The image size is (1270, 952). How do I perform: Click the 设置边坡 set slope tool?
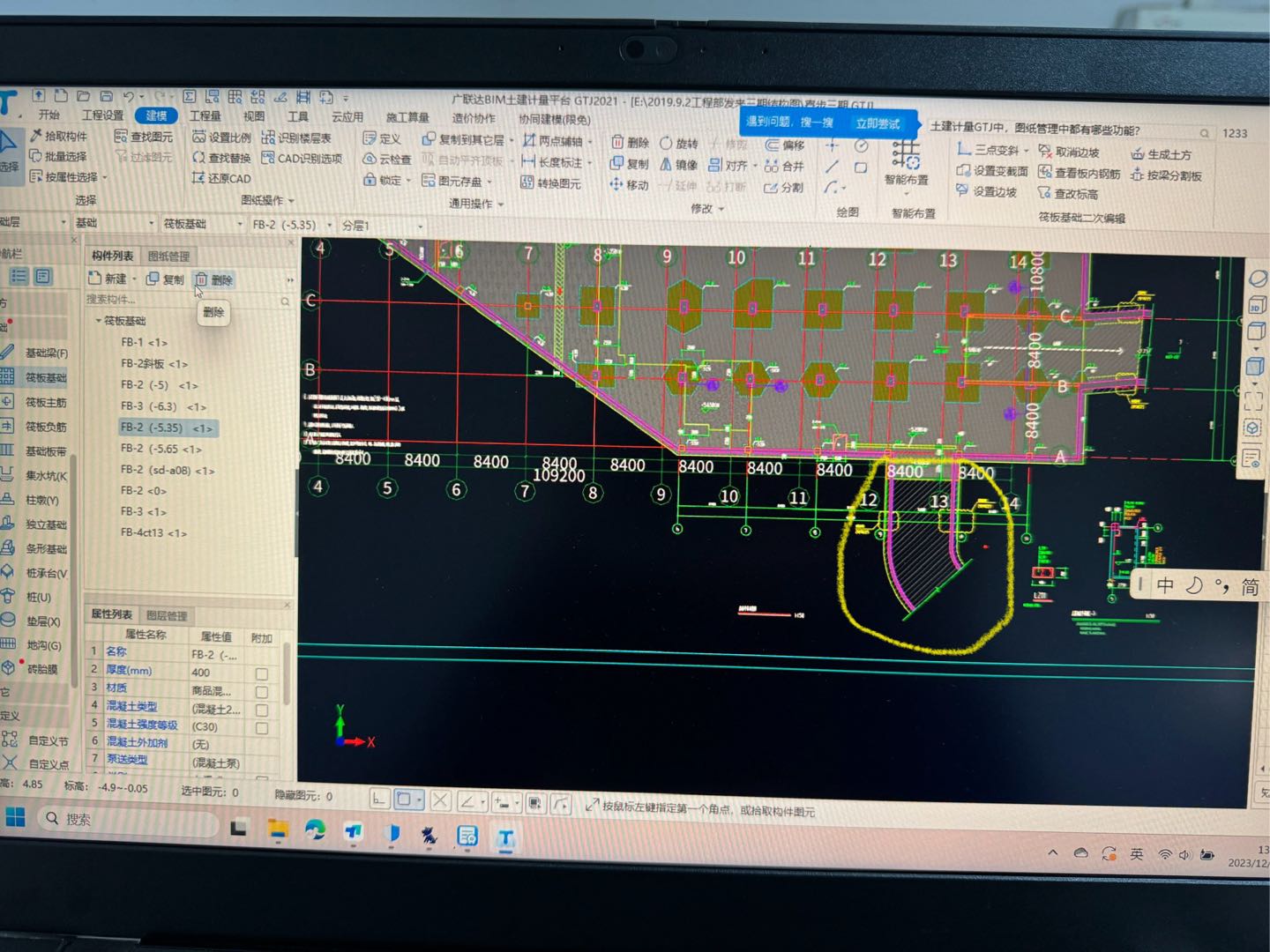(x=987, y=191)
